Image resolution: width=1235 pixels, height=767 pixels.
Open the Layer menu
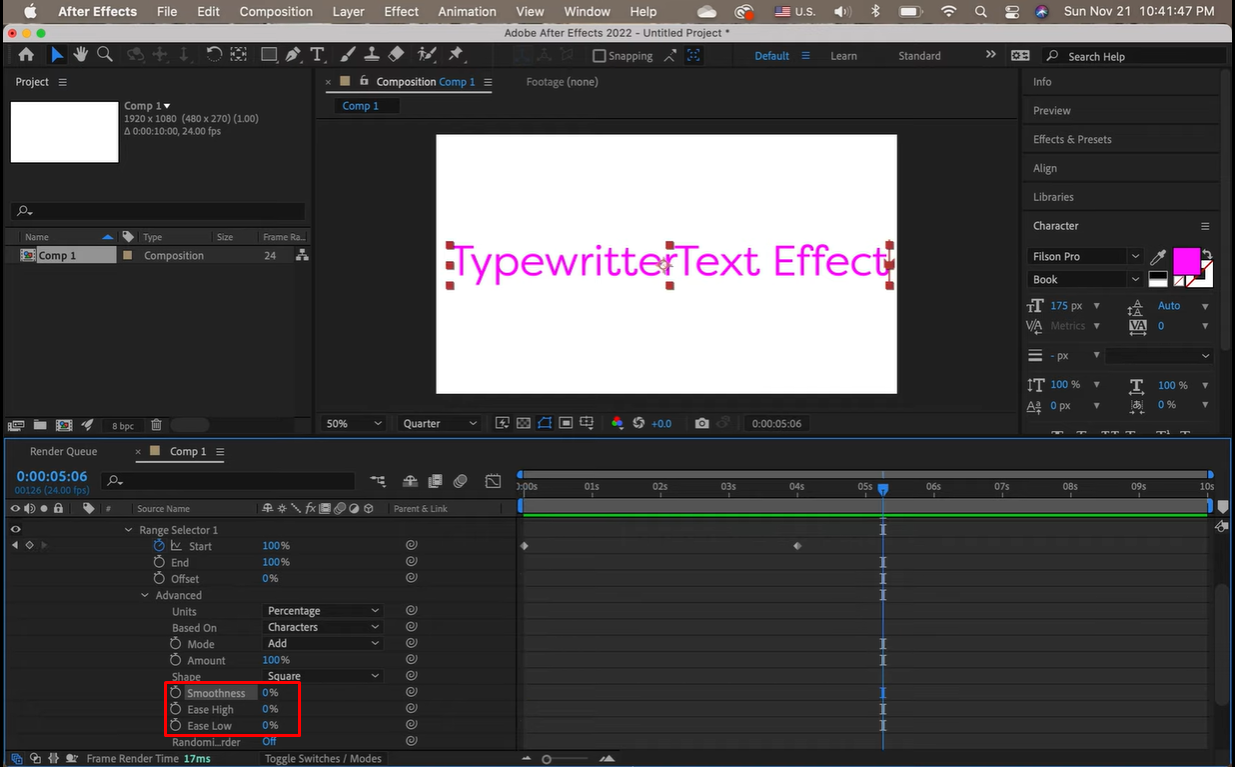point(348,12)
